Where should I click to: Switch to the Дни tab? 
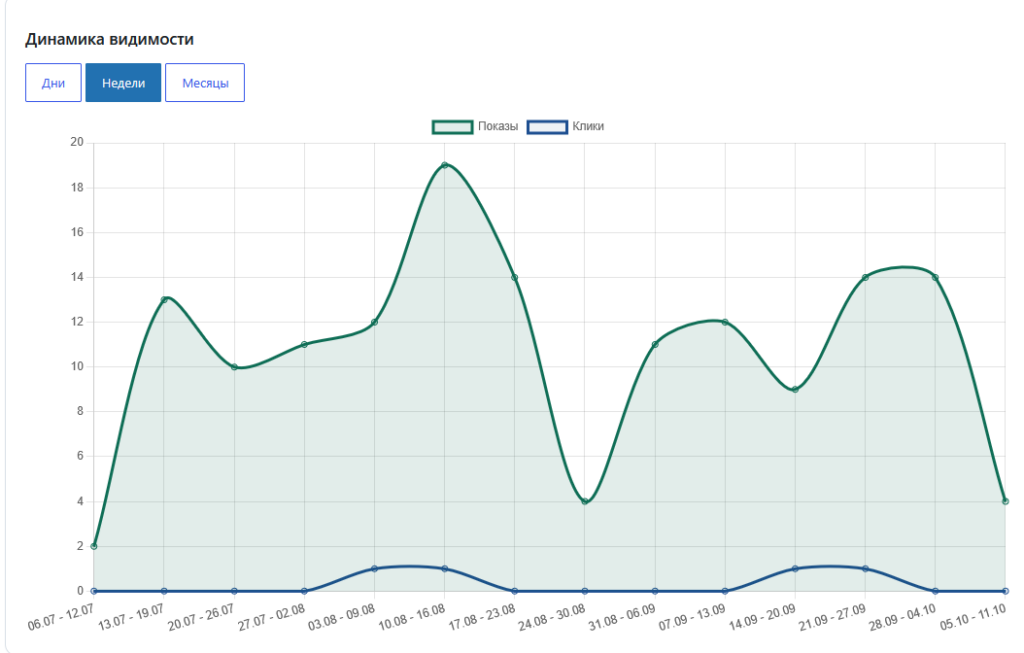(54, 83)
